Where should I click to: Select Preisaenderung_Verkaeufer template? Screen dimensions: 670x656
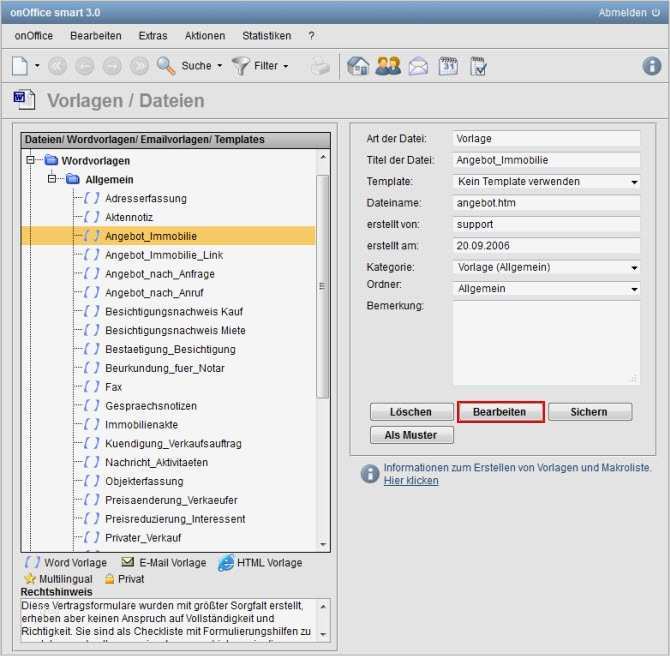click(x=171, y=500)
